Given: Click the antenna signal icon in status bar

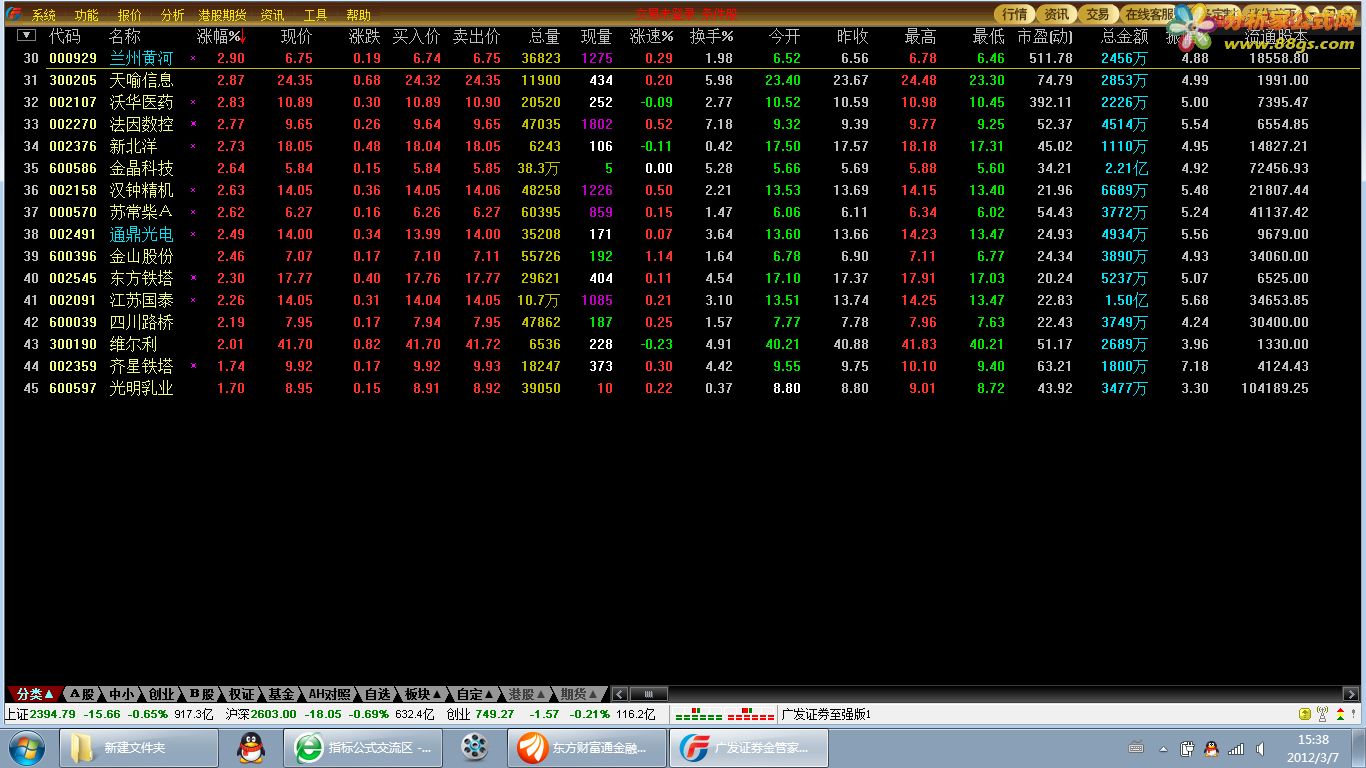Looking at the screenshot, I should 1323,714.
